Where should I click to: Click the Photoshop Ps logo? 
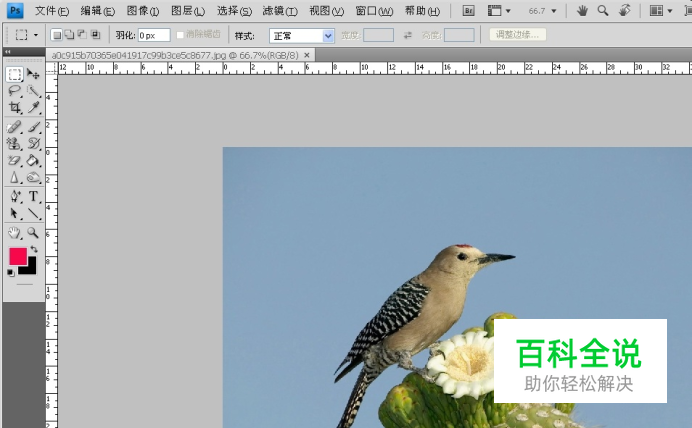pyautogui.click(x=15, y=11)
